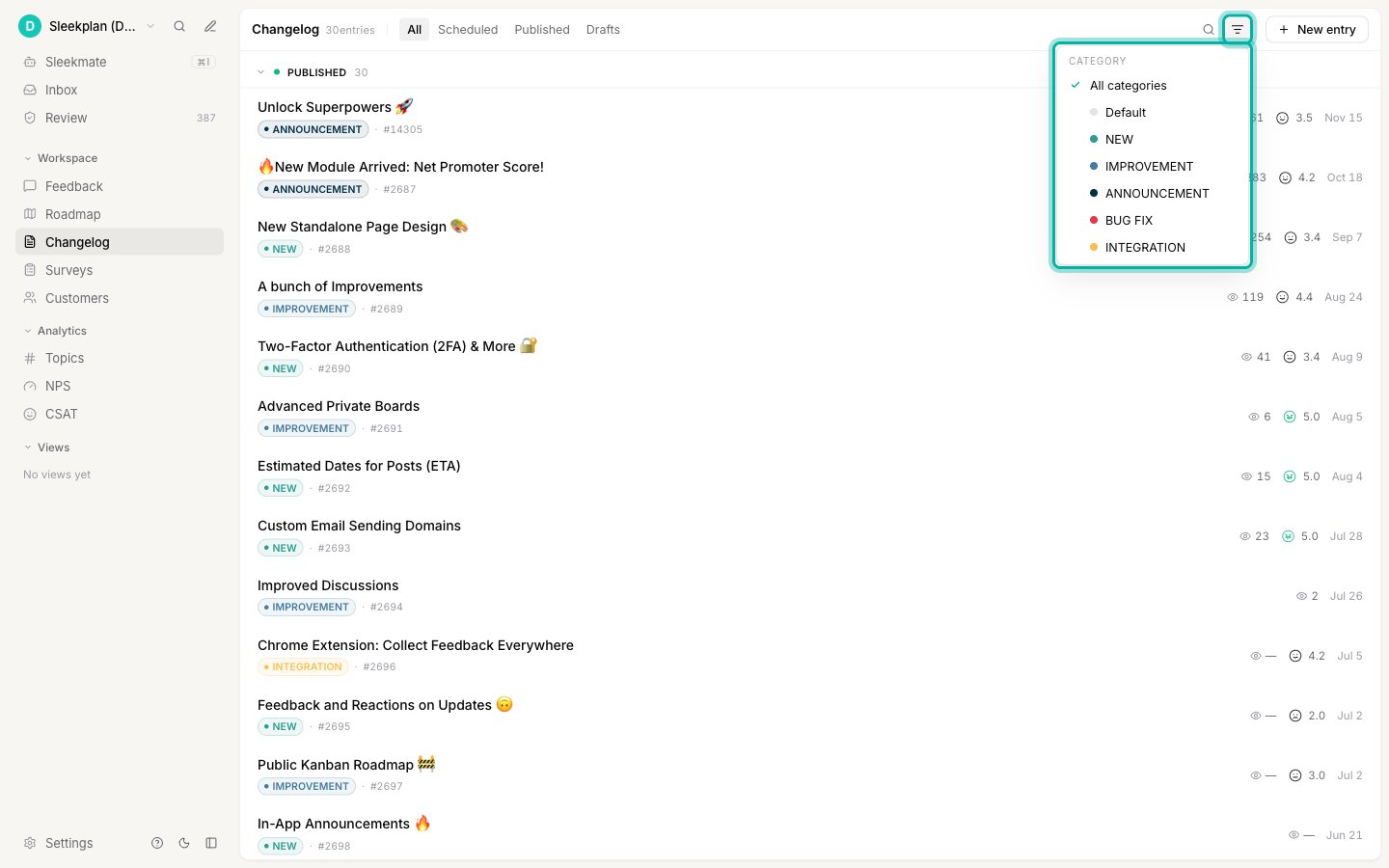Click the views eye icon for A bunch of Improvements
The image size is (1389, 868).
point(1233,297)
